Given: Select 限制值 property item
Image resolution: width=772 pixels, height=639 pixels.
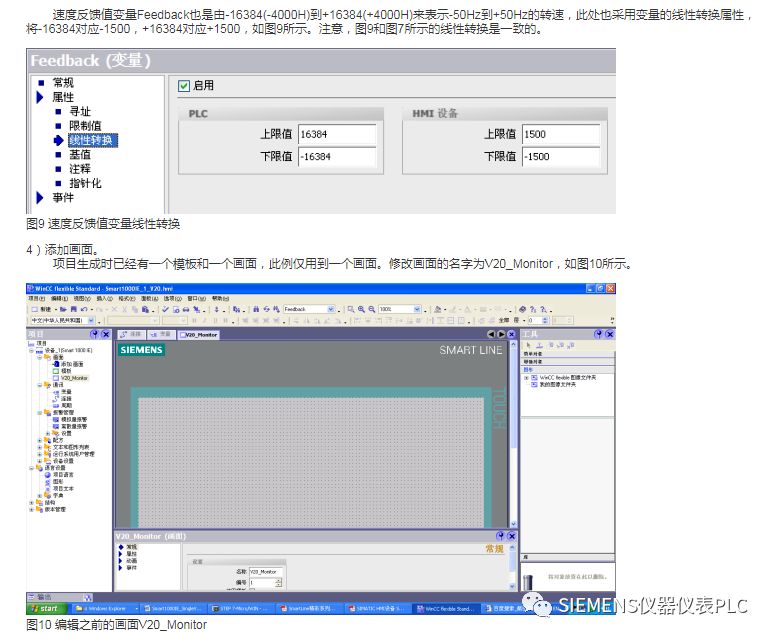Looking at the screenshot, I should (x=85, y=126).
